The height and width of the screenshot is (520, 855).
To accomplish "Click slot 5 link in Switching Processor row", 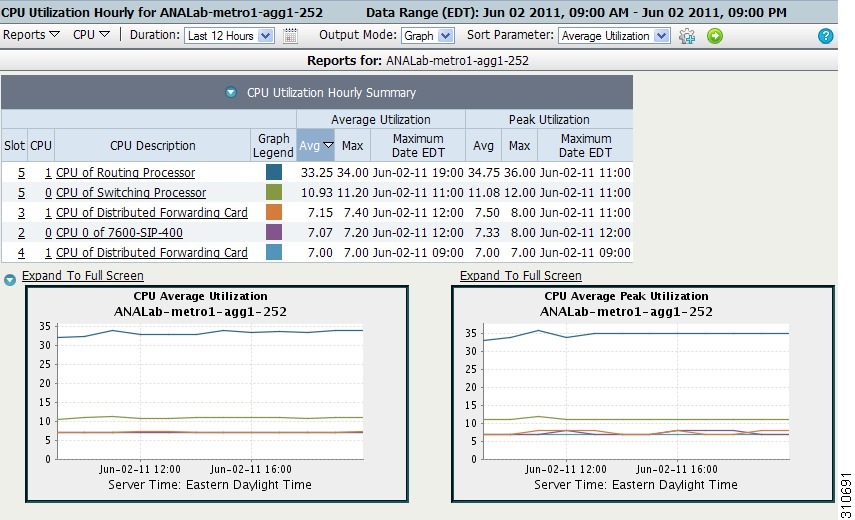I will 21,193.
